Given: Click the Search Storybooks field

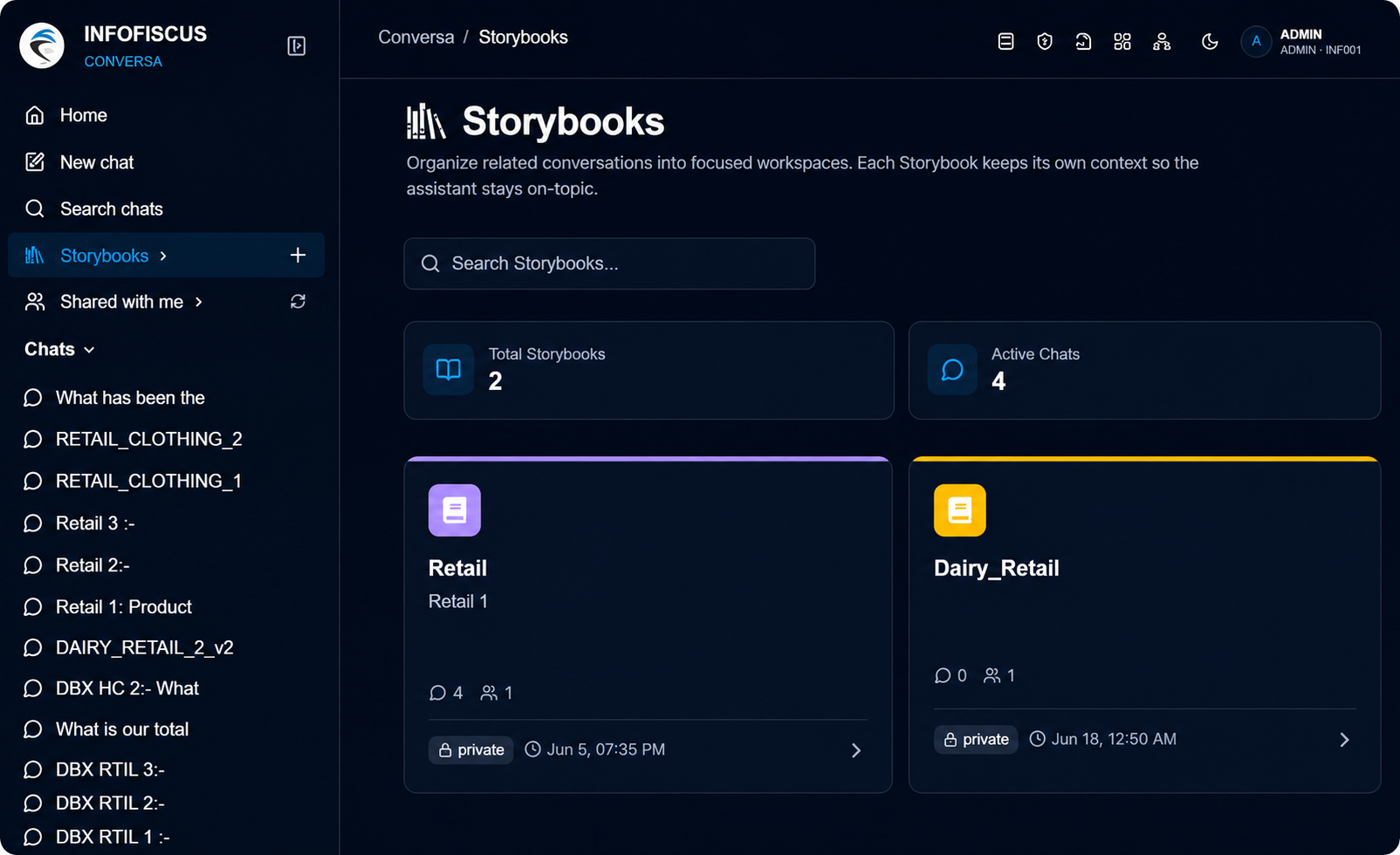Looking at the screenshot, I should (609, 263).
